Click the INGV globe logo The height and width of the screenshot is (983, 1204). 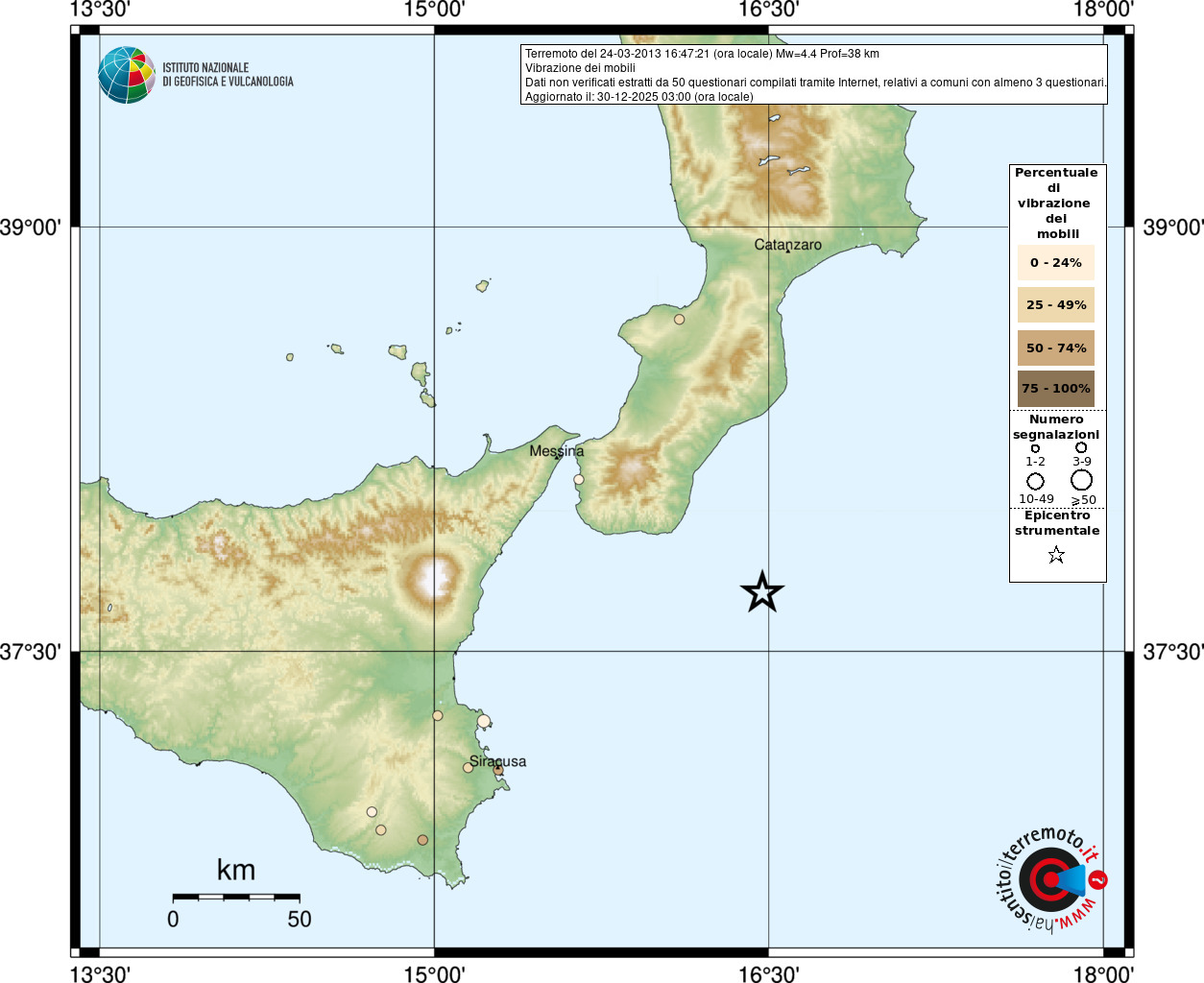[127, 75]
